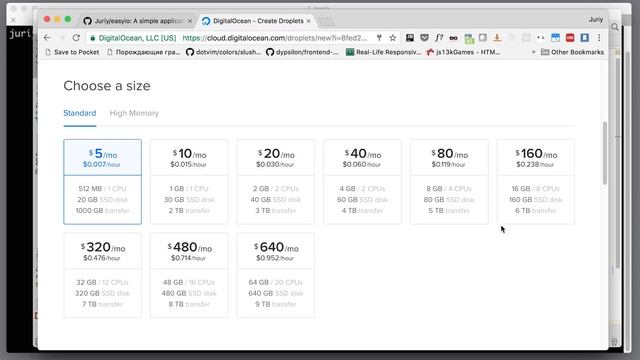Show hidden bookmarks with the chevron
The height and width of the screenshot is (360, 640).
[x=533, y=52]
